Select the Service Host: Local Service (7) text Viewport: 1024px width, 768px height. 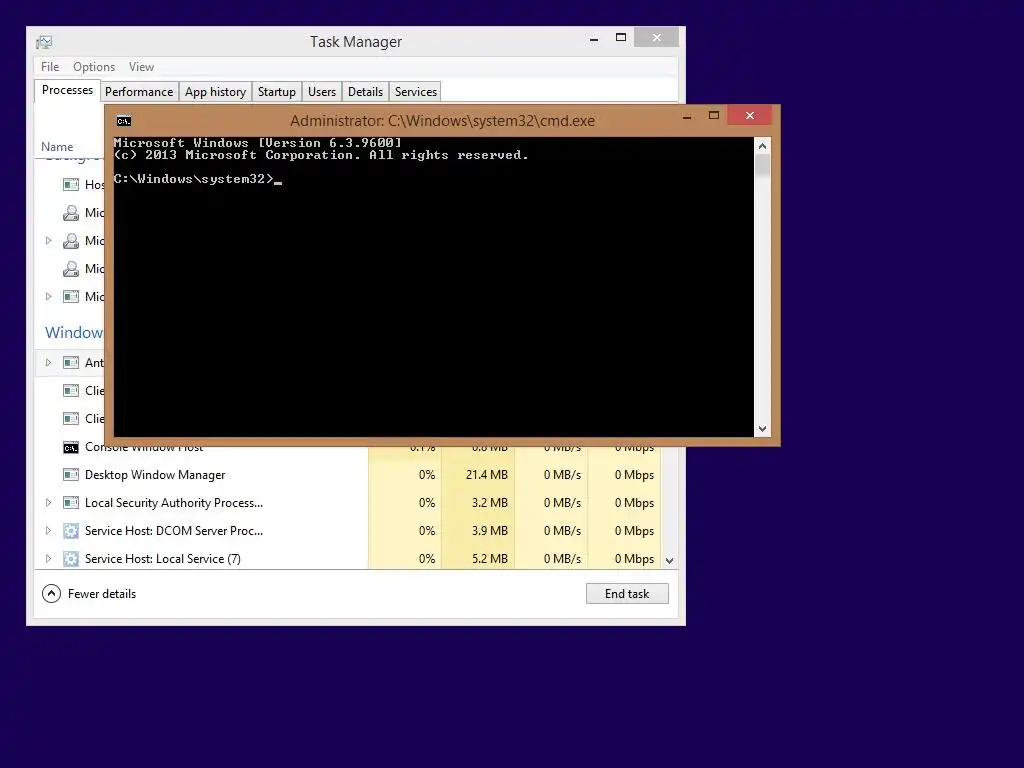(x=163, y=559)
